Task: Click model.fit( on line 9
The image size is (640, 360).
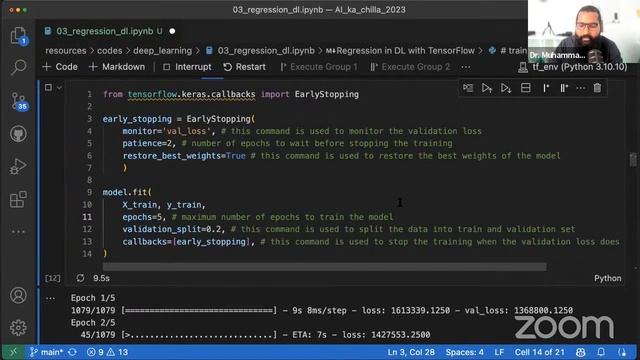Action: tap(127, 192)
